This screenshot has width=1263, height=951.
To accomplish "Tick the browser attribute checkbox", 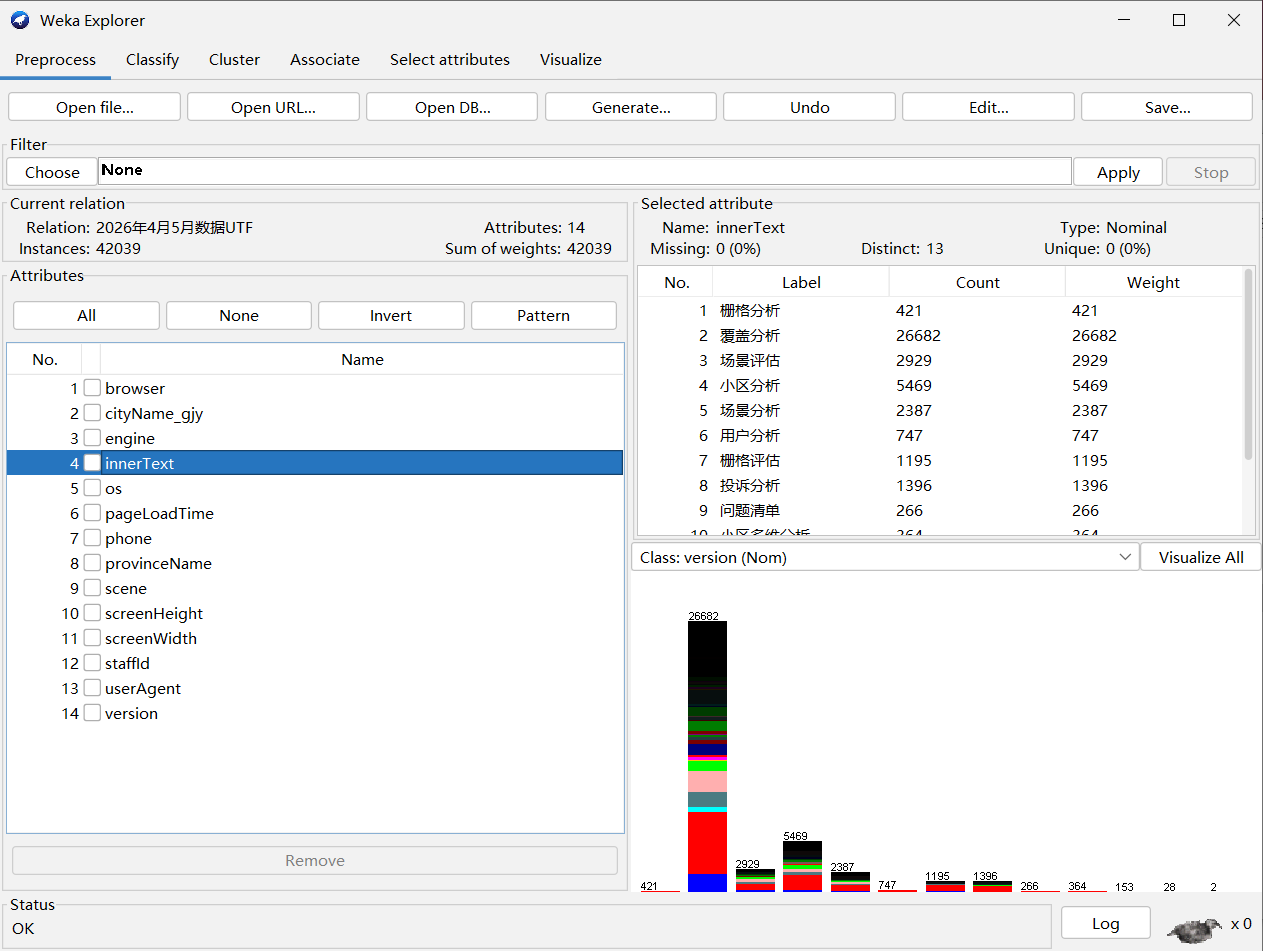I will (x=92, y=388).
